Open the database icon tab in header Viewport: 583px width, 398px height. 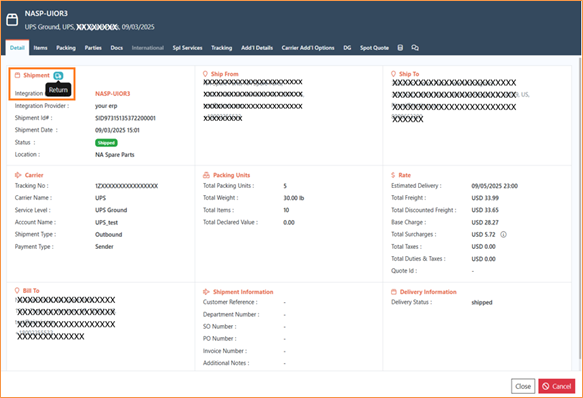click(x=400, y=48)
